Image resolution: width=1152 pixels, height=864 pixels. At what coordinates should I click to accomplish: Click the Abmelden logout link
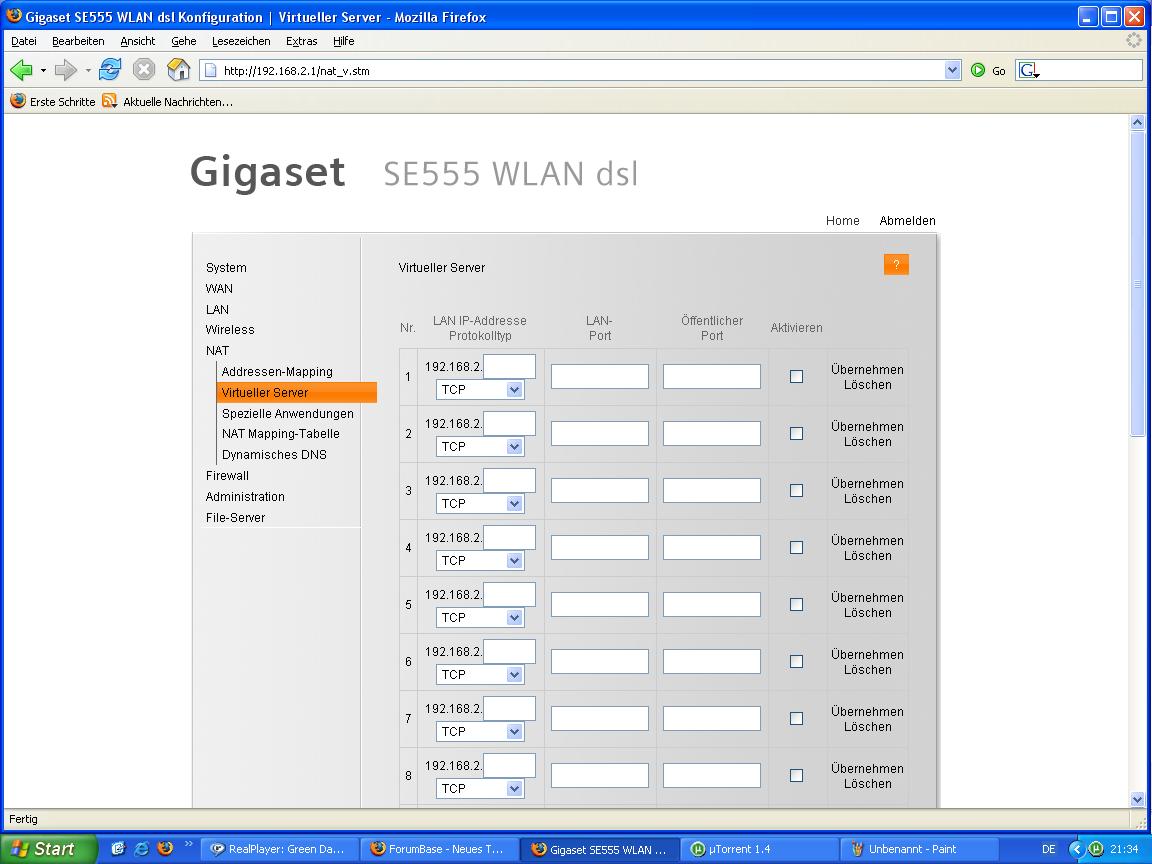[x=907, y=220]
